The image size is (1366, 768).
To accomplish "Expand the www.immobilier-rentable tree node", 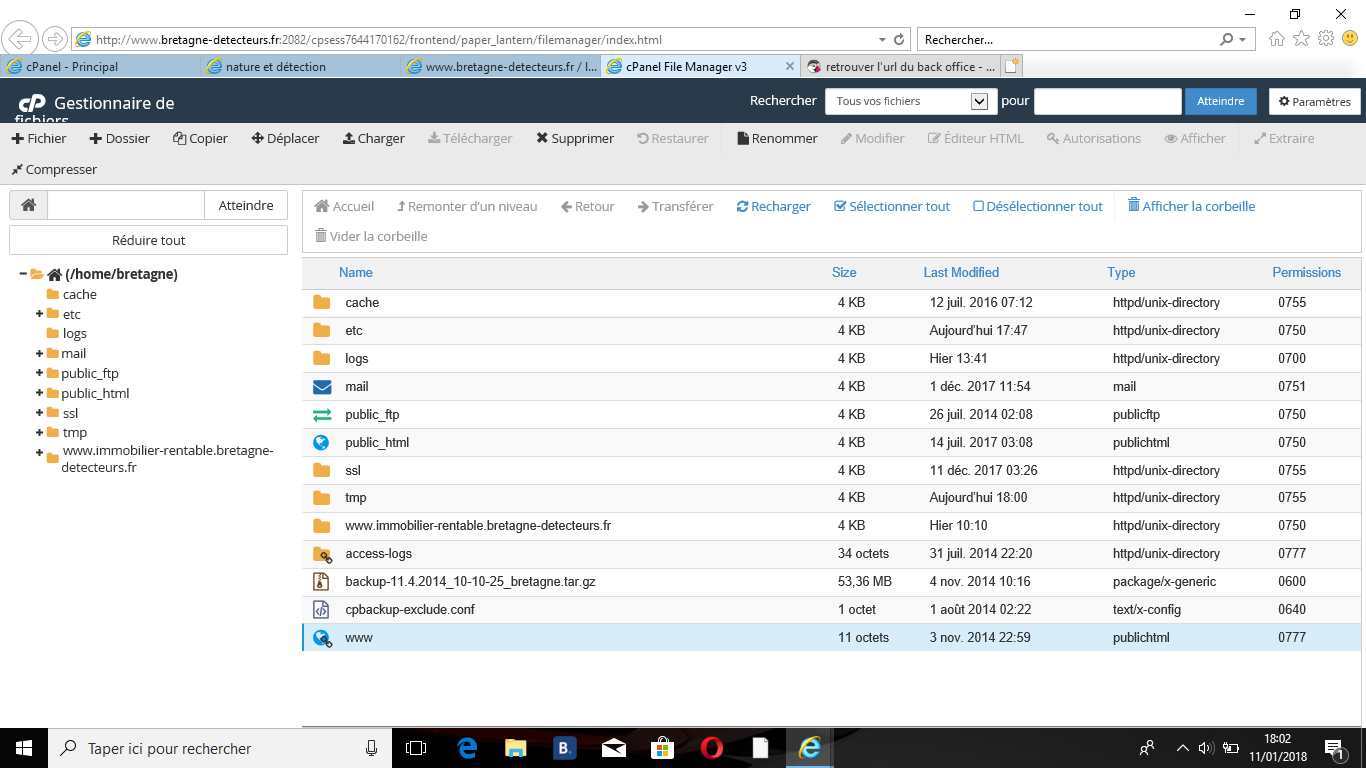I will (x=39, y=453).
